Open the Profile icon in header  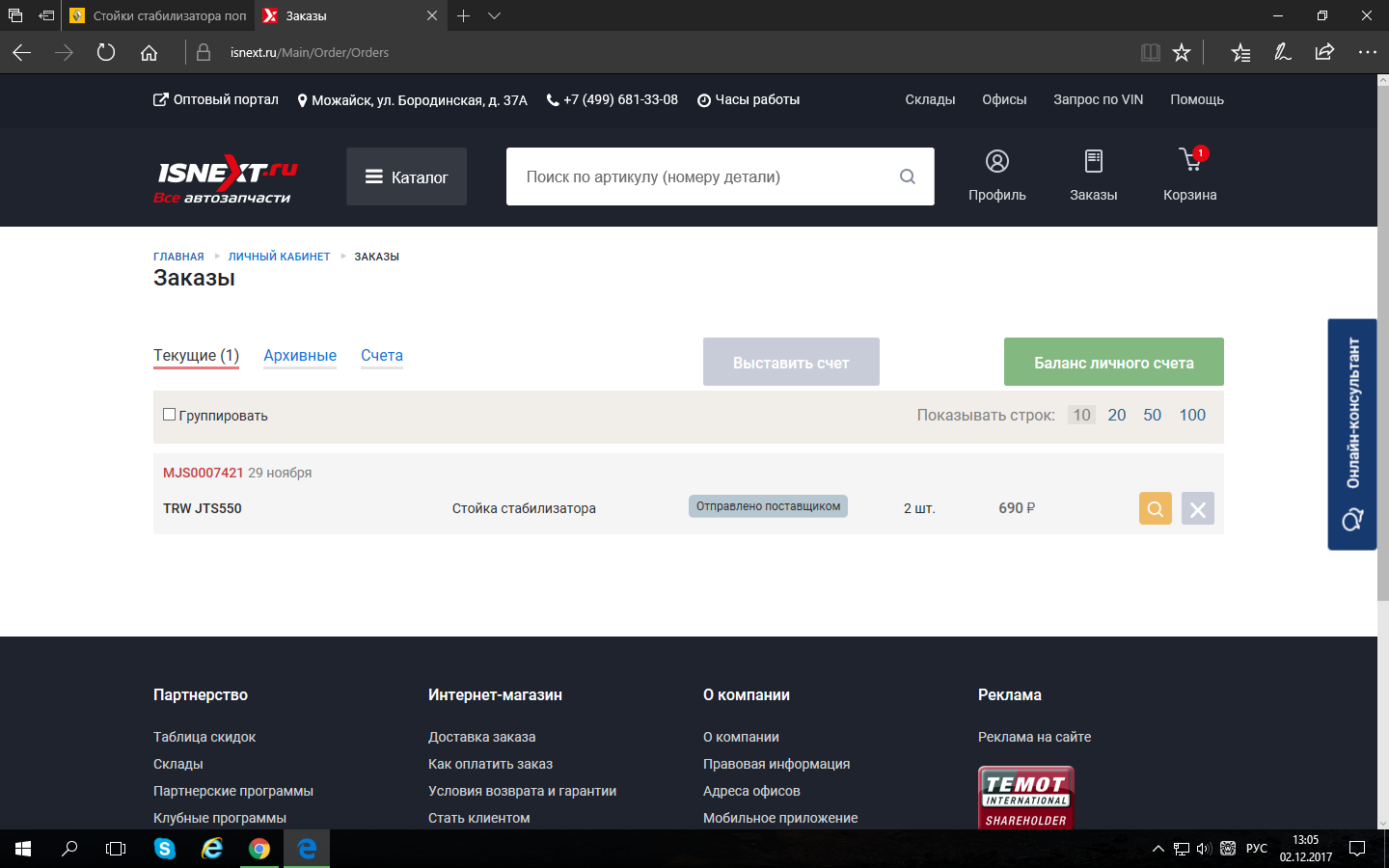996,175
